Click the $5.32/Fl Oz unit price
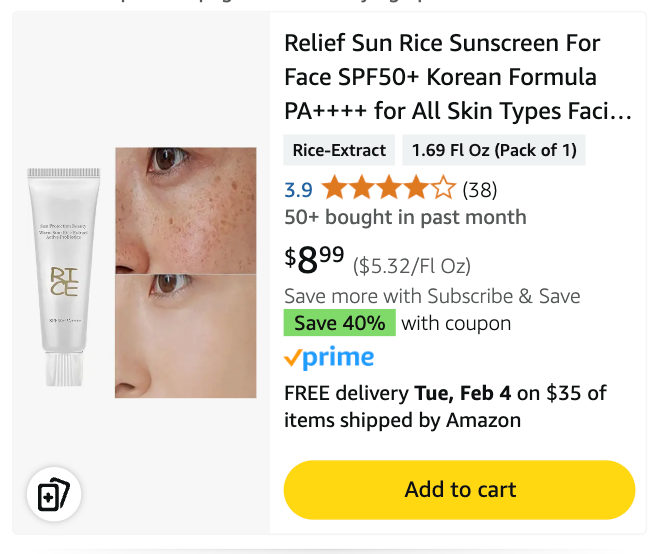Viewport: 662px width, 554px height. (411, 265)
